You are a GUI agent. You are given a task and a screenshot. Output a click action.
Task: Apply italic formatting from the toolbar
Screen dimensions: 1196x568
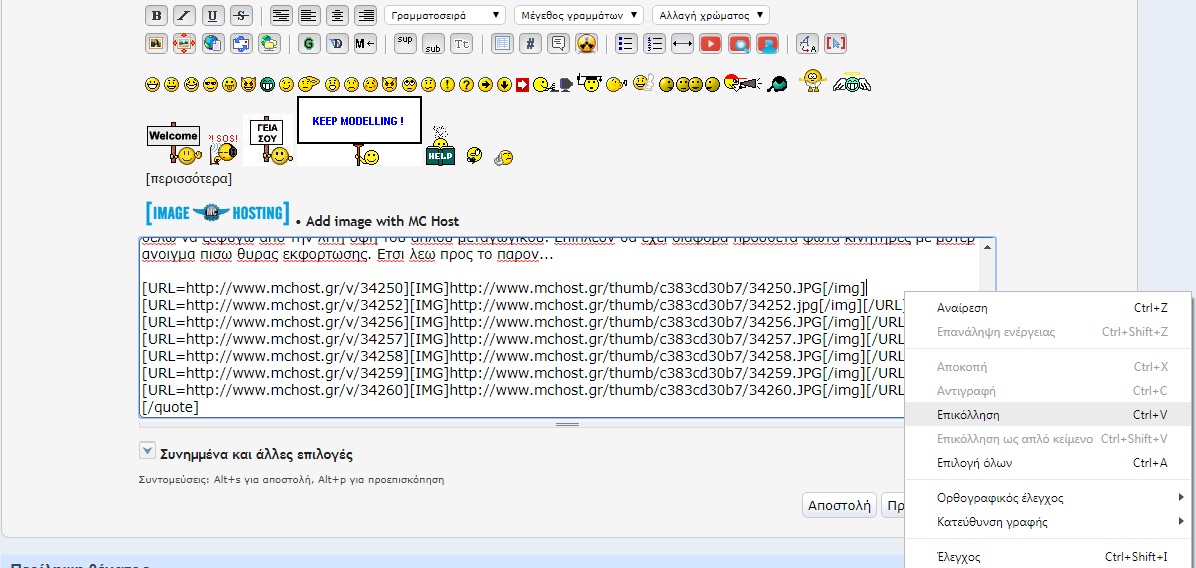(x=184, y=15)
